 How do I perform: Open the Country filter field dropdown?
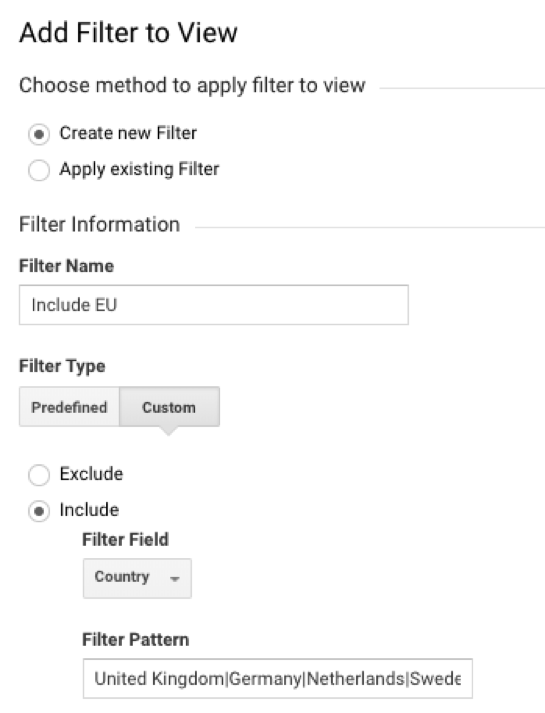pyautogui.click(x=137, y=578)
